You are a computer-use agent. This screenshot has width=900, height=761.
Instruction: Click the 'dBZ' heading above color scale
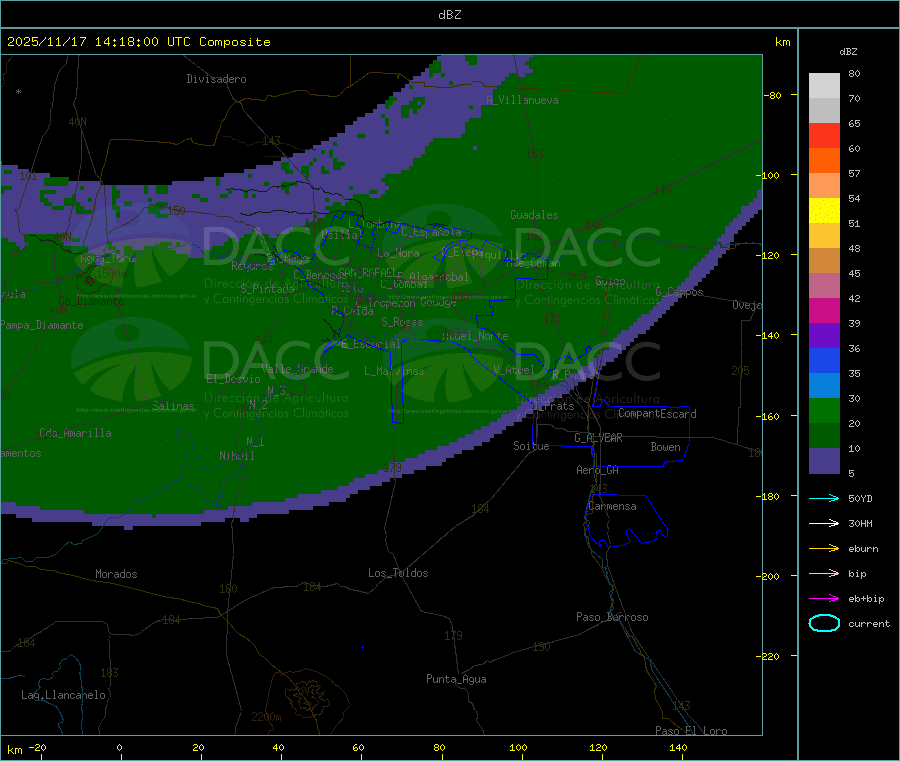[x=848, y=52]
